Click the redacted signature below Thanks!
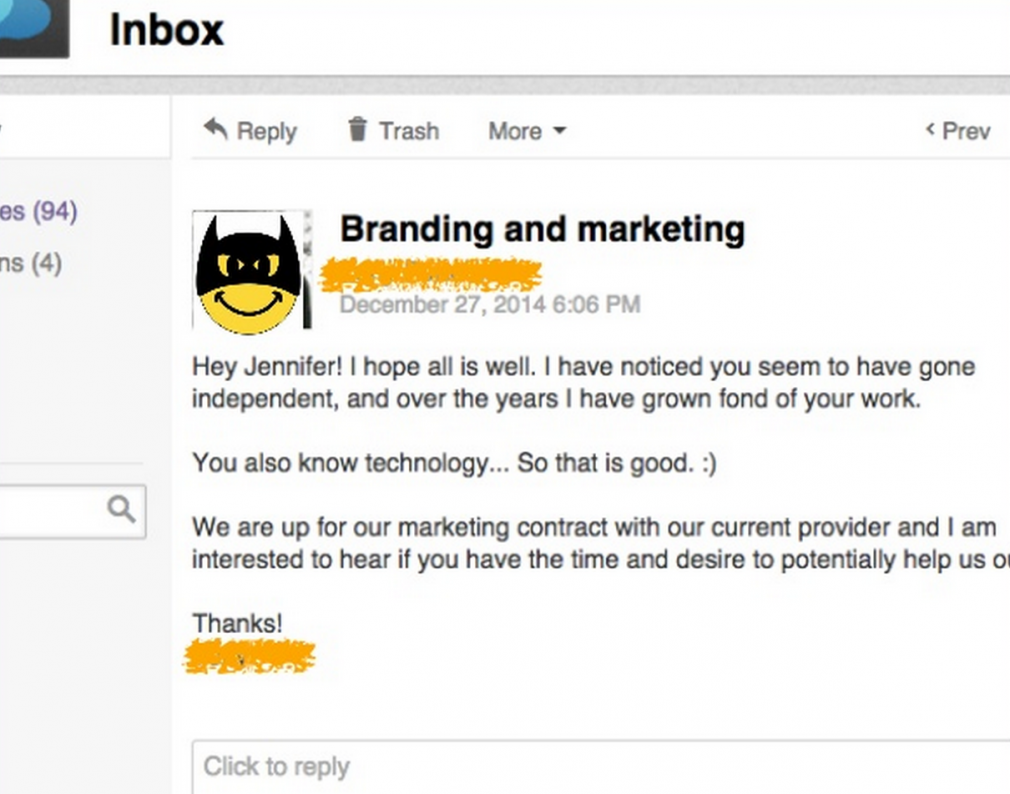 pyautogui.click(x=249, y=657)
